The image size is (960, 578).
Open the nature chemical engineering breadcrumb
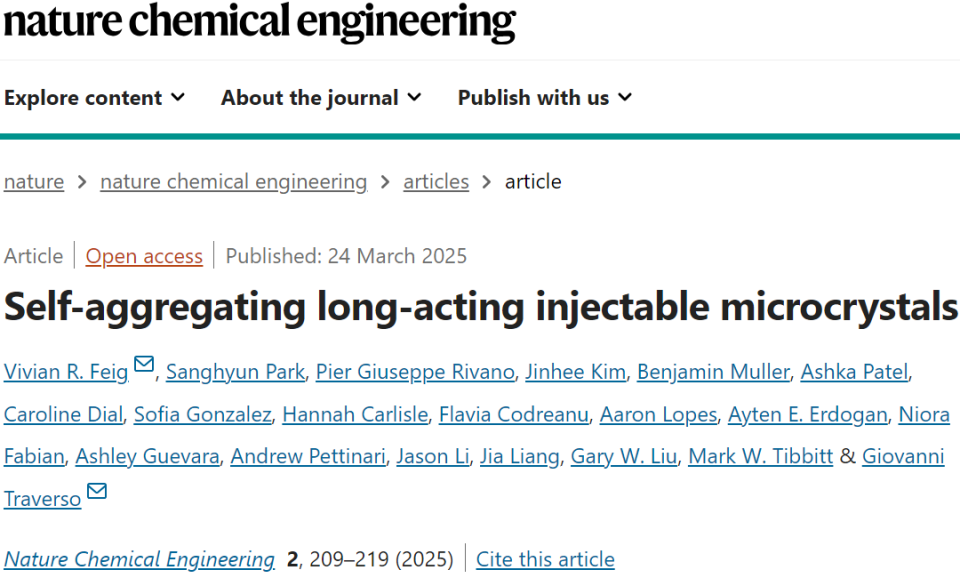click(233, 182)
